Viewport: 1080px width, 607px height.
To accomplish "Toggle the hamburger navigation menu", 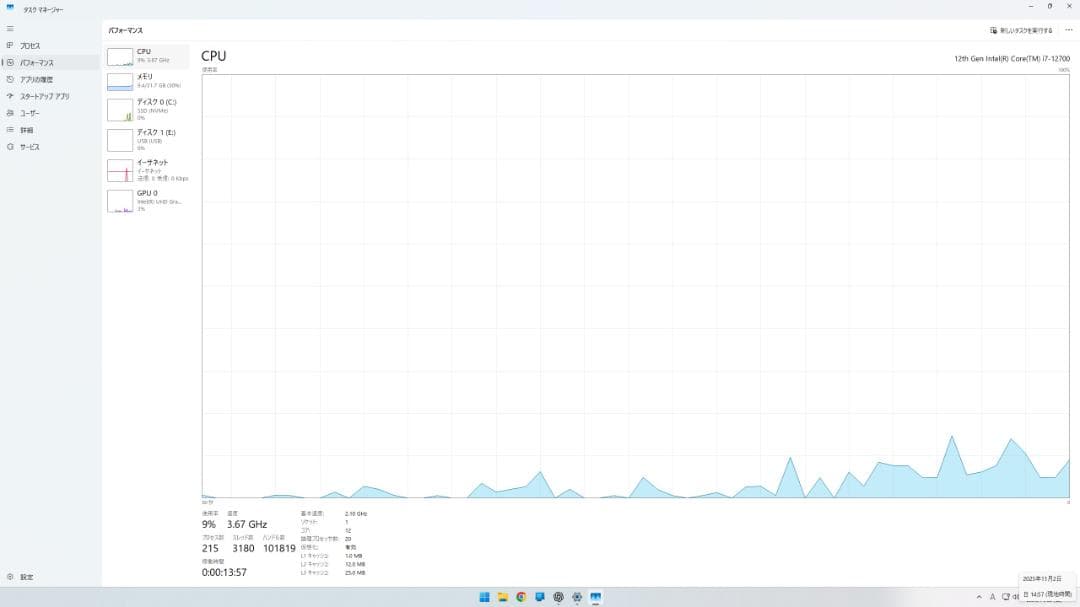I will 10,29.
